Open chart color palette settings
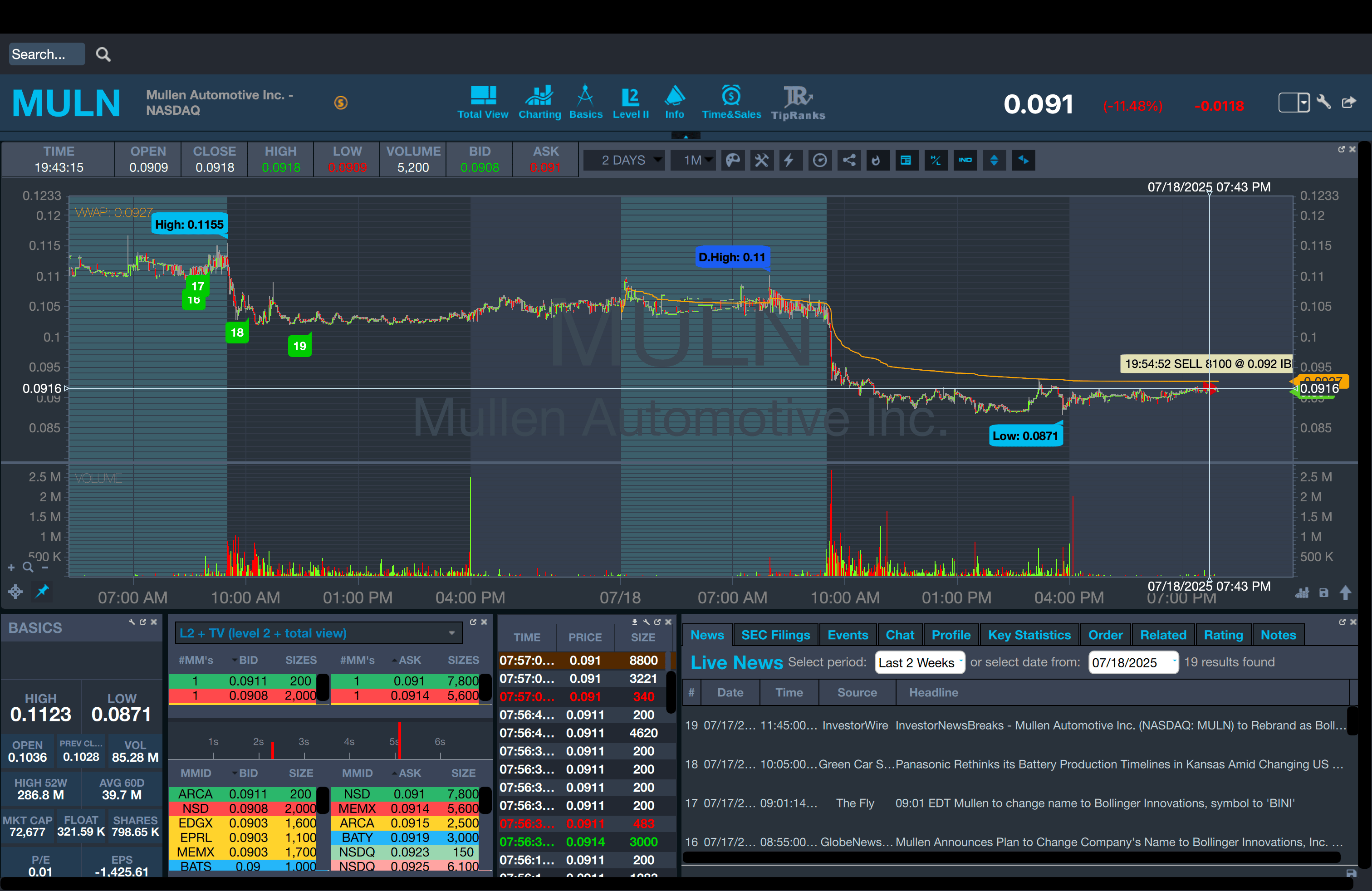 733,160
